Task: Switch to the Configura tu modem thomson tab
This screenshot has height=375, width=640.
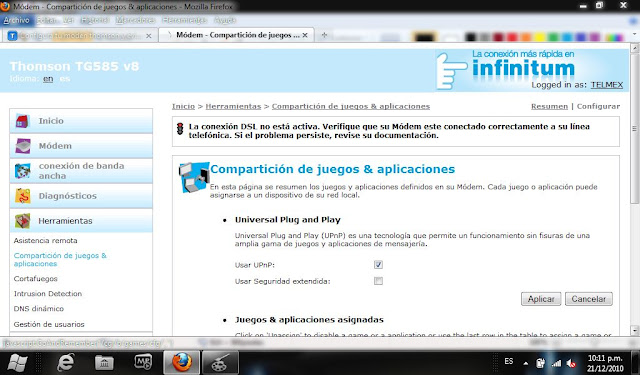Action: point(80,36)
